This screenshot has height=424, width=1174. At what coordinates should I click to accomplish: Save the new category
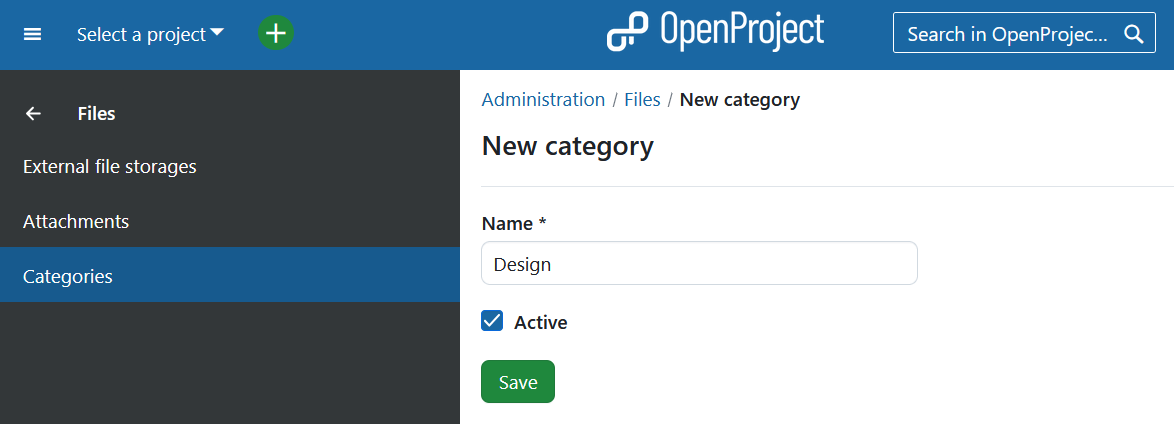coord(517,382)
